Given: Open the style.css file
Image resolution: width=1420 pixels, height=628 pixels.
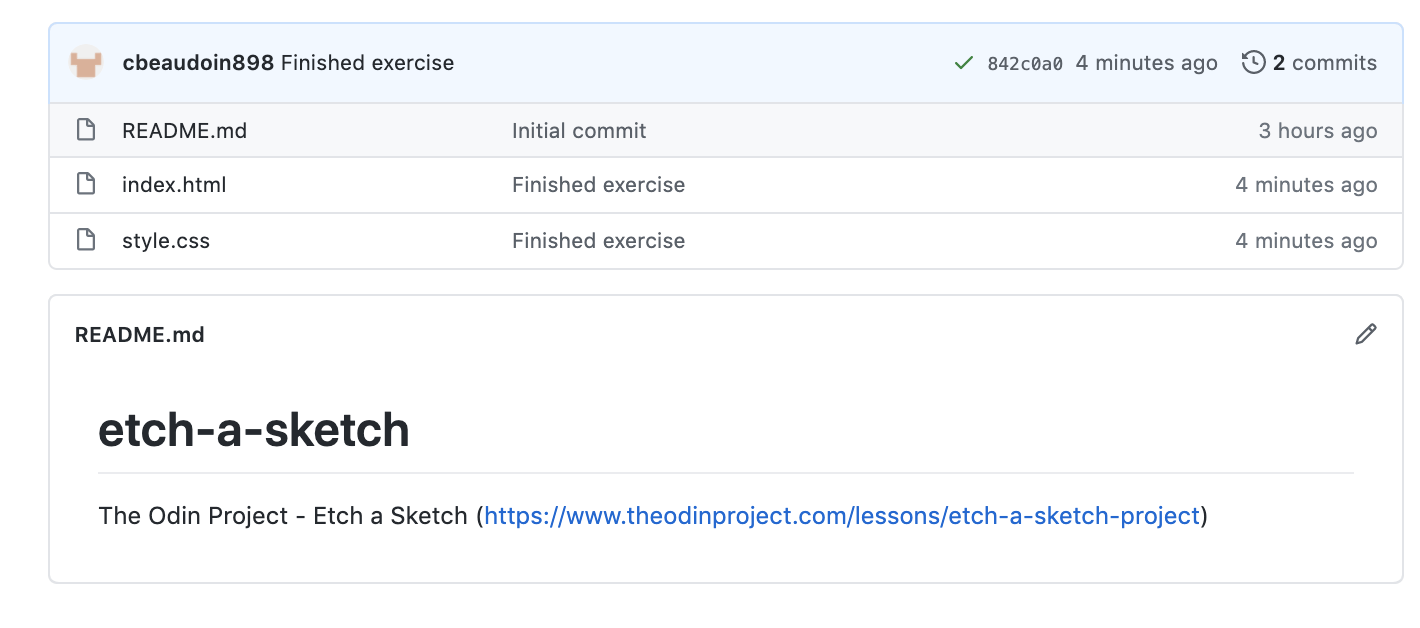Looking at the screenshot, I should click(166, 241).
